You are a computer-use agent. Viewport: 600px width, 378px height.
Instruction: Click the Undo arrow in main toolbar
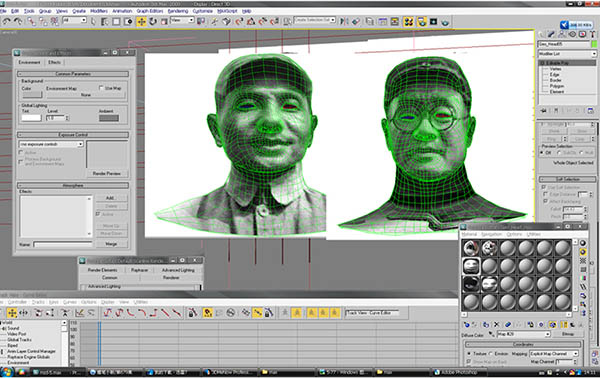[x=6, y=21]
